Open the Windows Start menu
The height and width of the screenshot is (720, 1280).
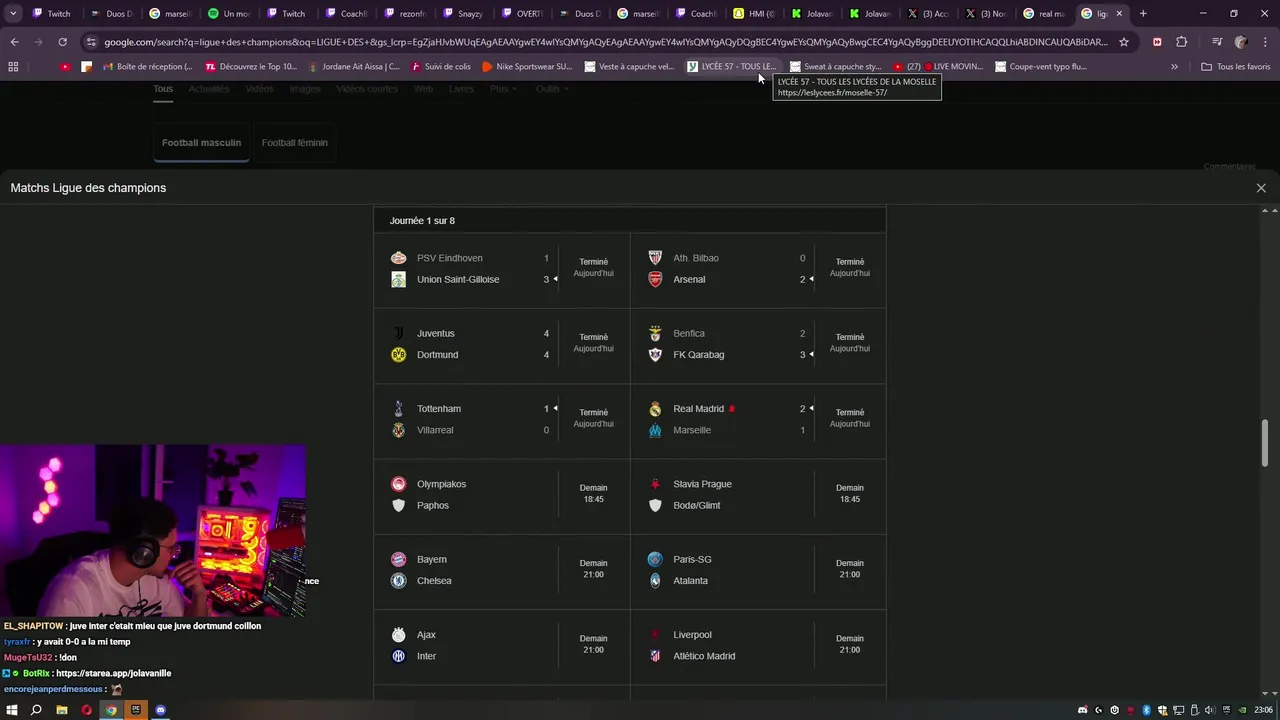pyautogui.click(x=12, y=710)
